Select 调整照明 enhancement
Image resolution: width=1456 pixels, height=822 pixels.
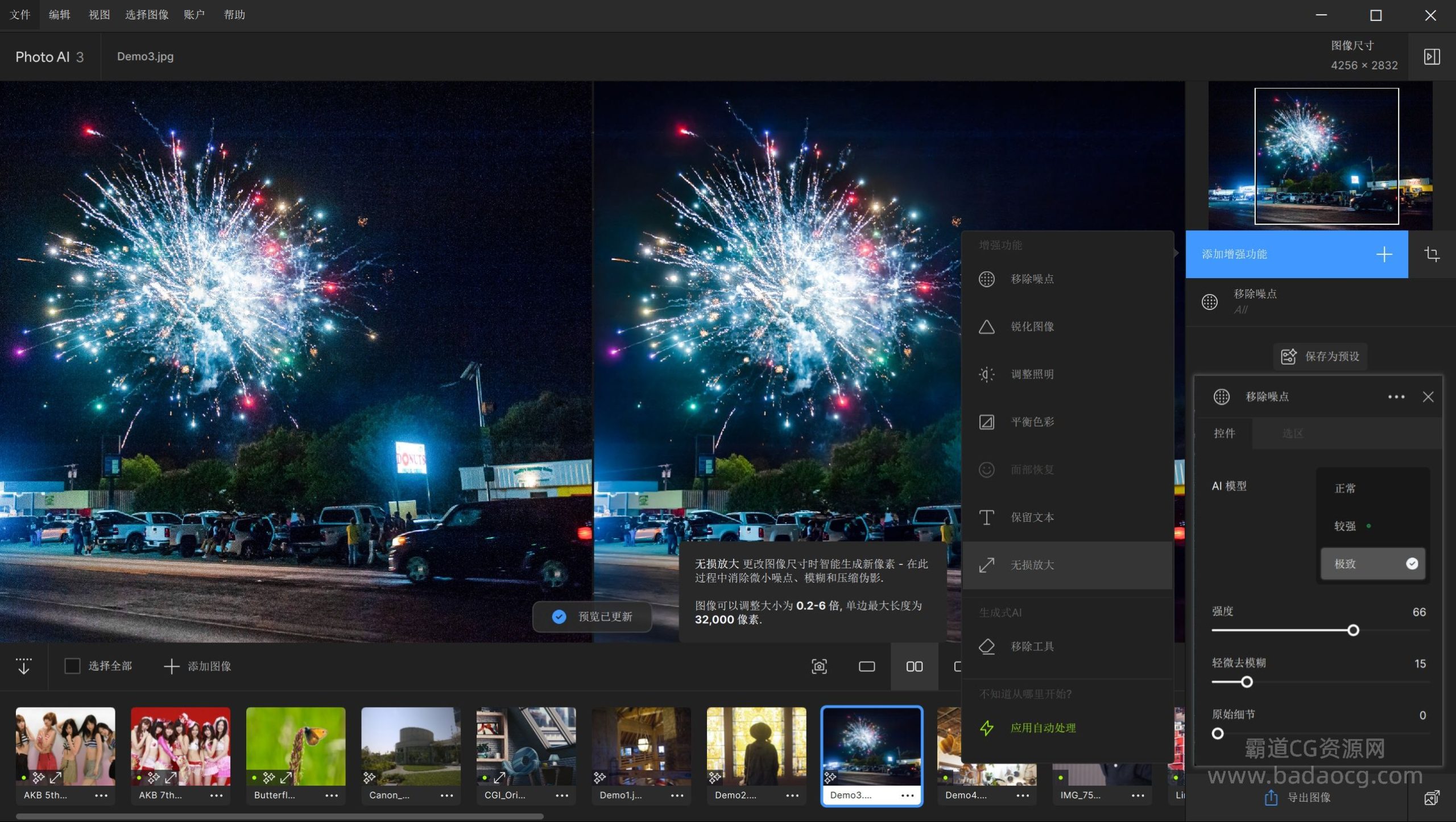(x=1067, y=374)
